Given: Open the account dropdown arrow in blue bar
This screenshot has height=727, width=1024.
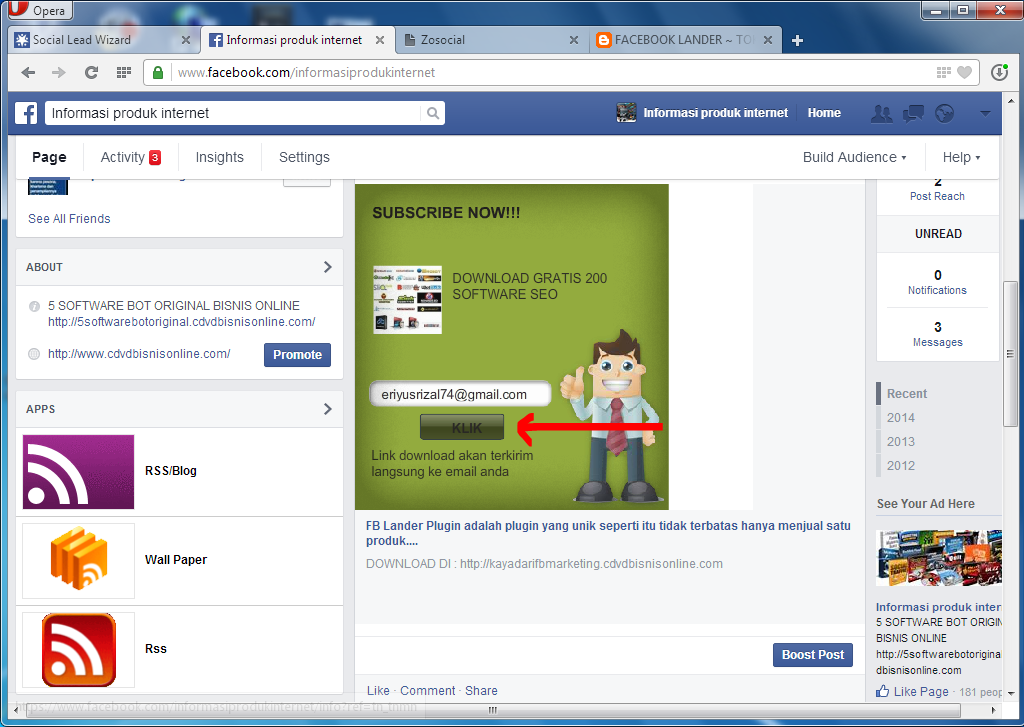Looking at the screenshot, I should point(985,114).
